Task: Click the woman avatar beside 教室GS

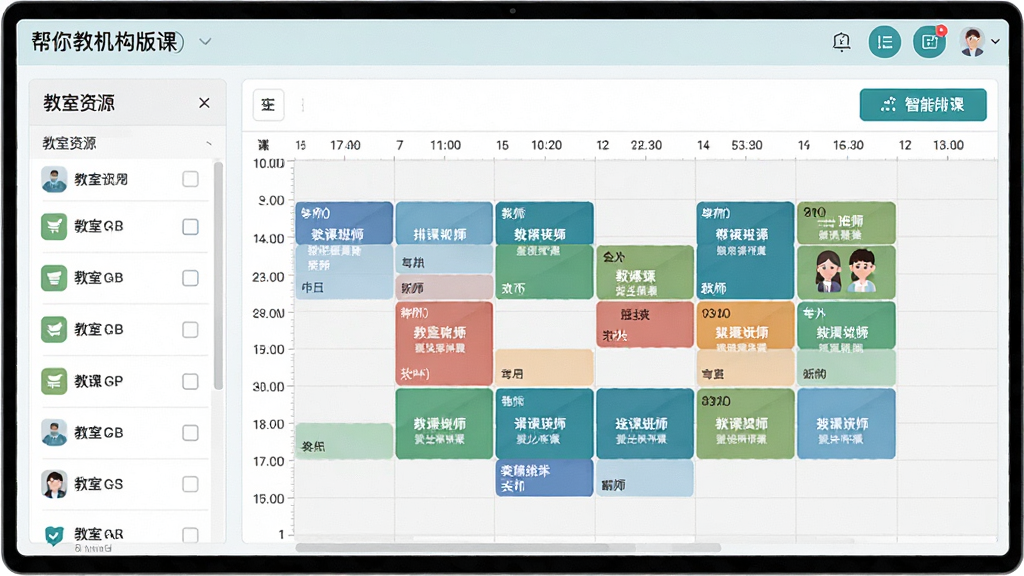Action: 54,484
